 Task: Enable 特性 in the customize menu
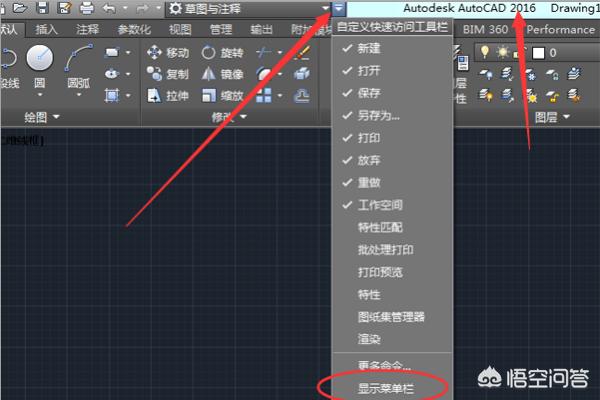[x=392, y=294]
